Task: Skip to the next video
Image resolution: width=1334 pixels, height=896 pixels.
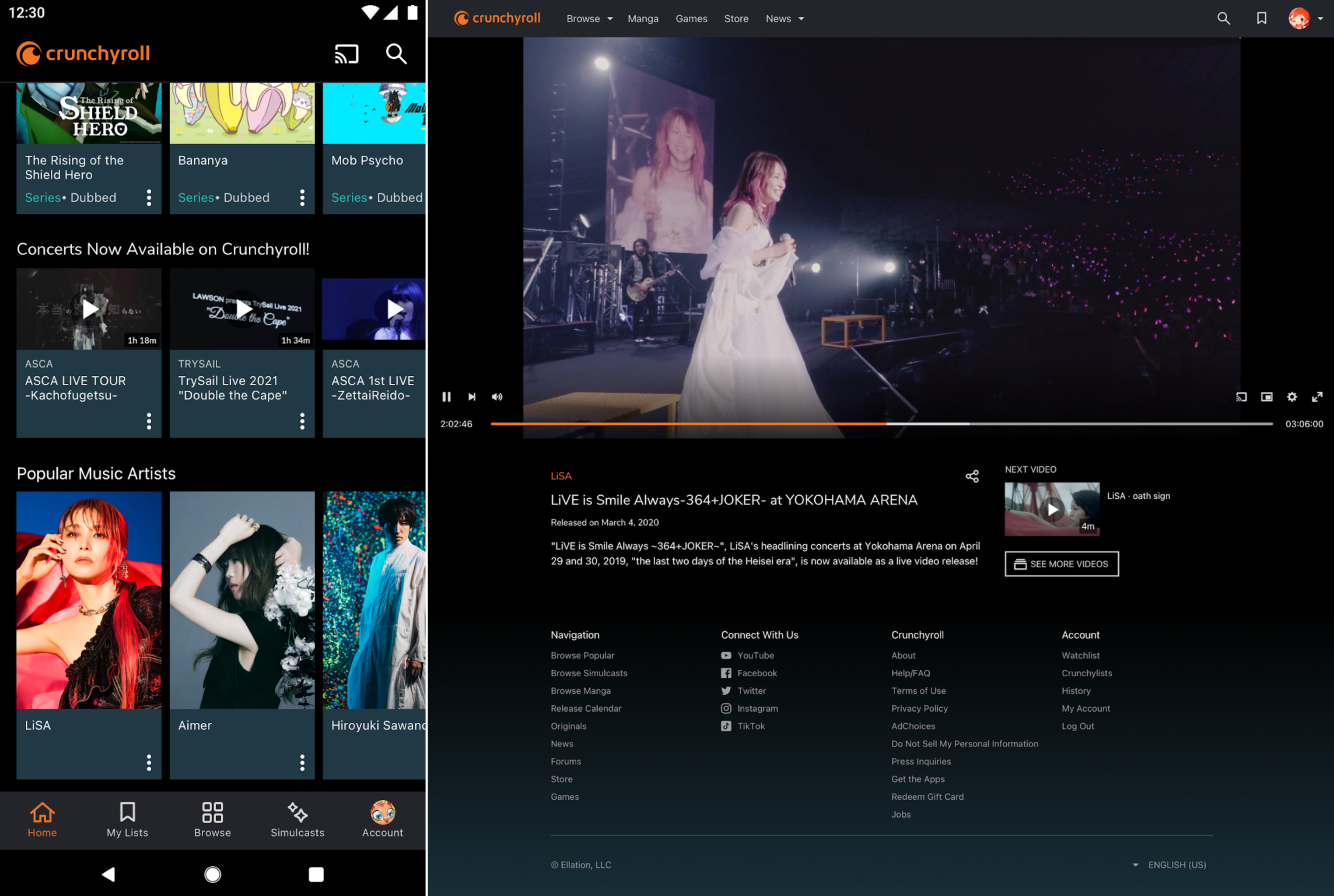Action: click(x=472, y=396)
